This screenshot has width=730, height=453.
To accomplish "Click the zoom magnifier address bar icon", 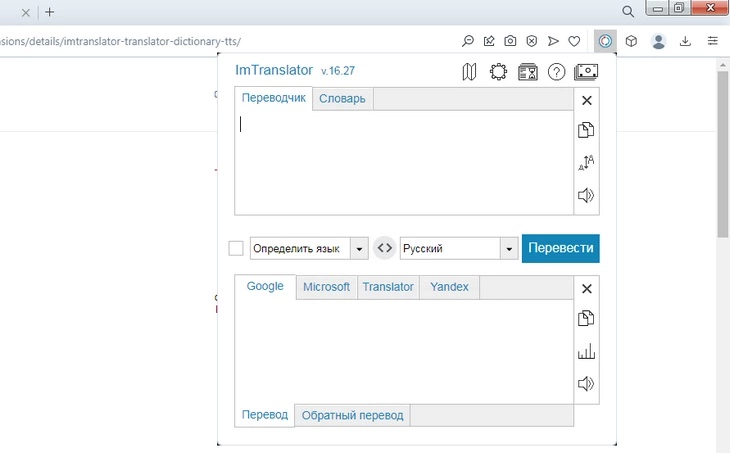I will click(467, 41).
